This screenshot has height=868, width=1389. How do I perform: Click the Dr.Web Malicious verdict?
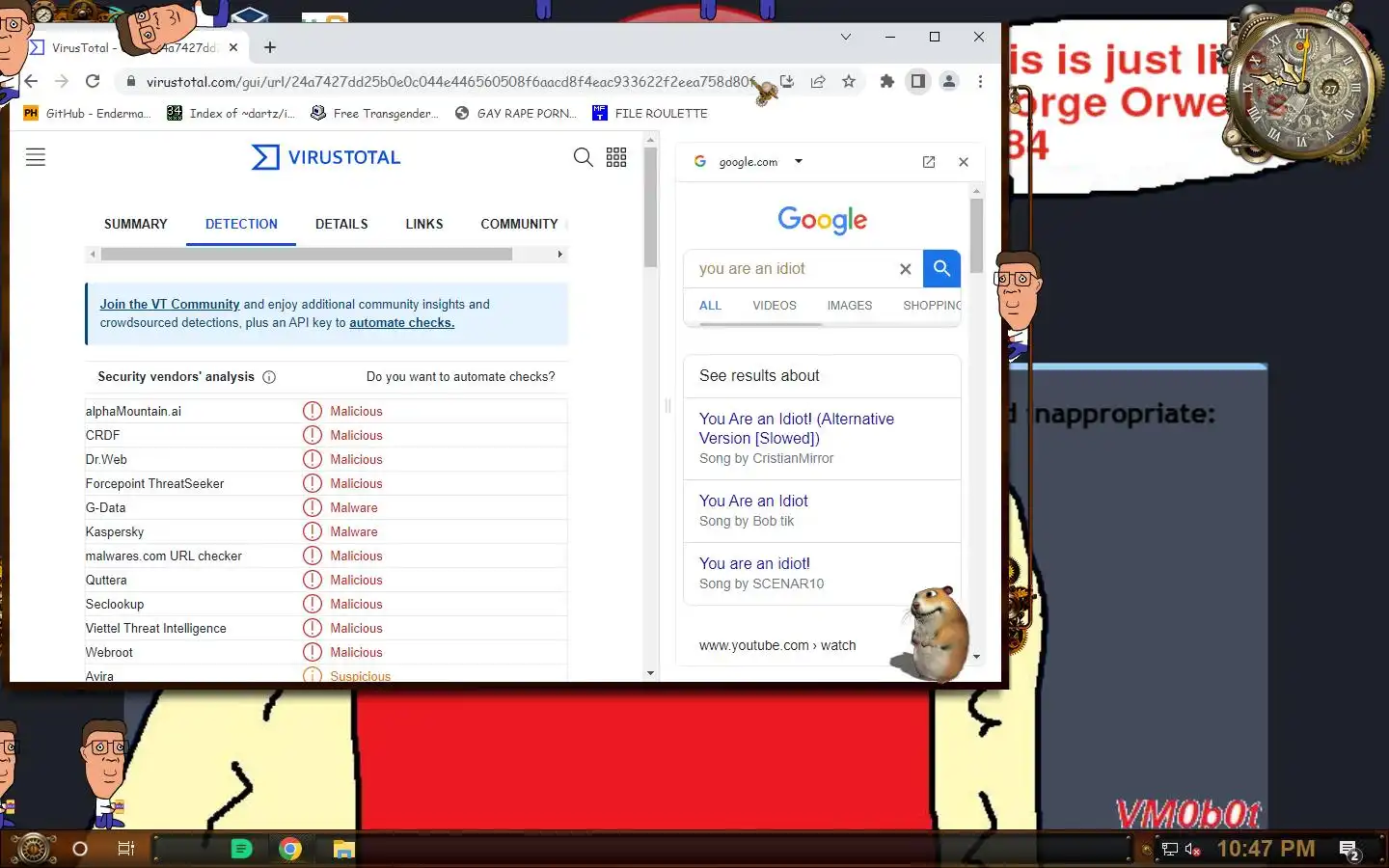click(x=356, y=459)
